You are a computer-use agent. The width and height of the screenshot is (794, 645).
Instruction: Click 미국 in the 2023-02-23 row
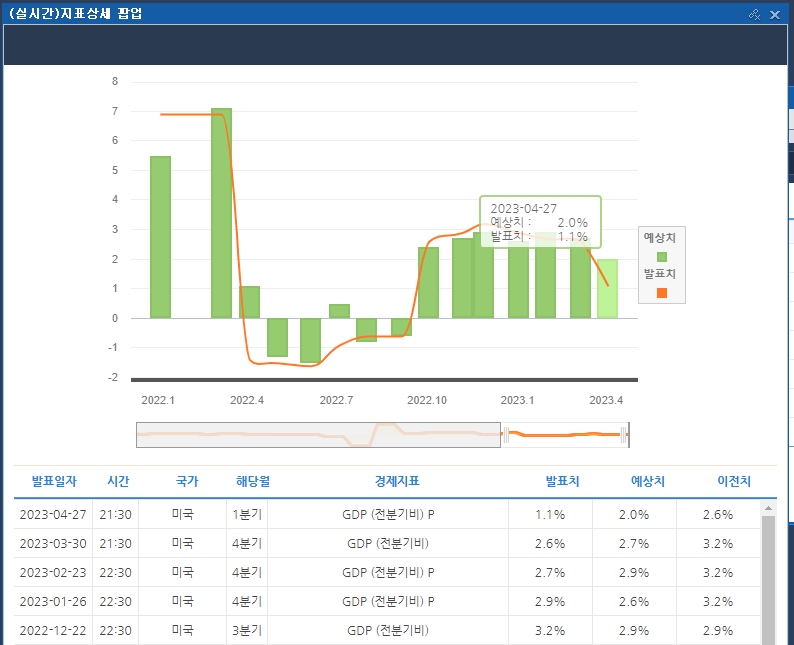(183, 572)
